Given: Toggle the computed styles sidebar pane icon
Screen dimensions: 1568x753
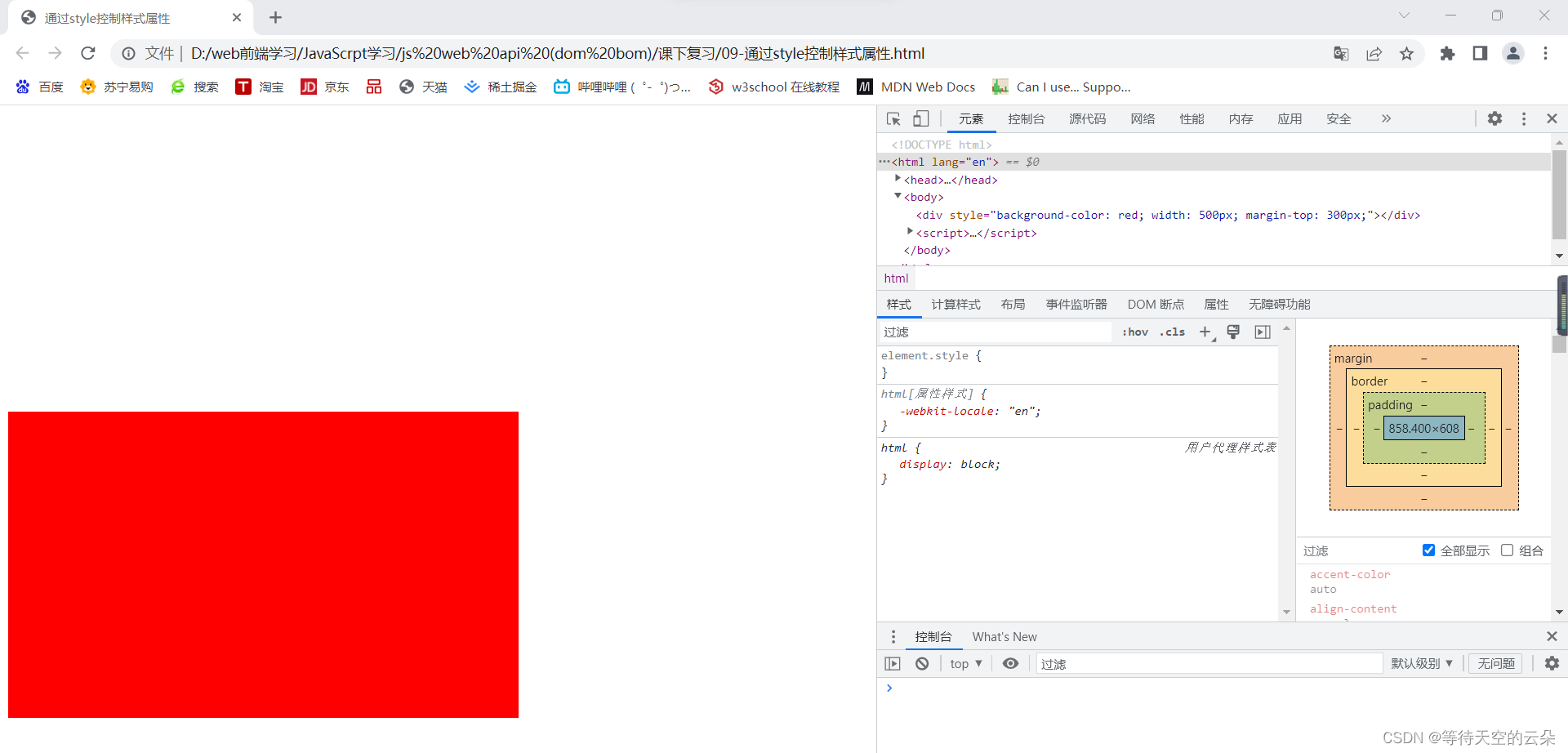Looking at the screenshot, I should click(x=1263, y=332).
